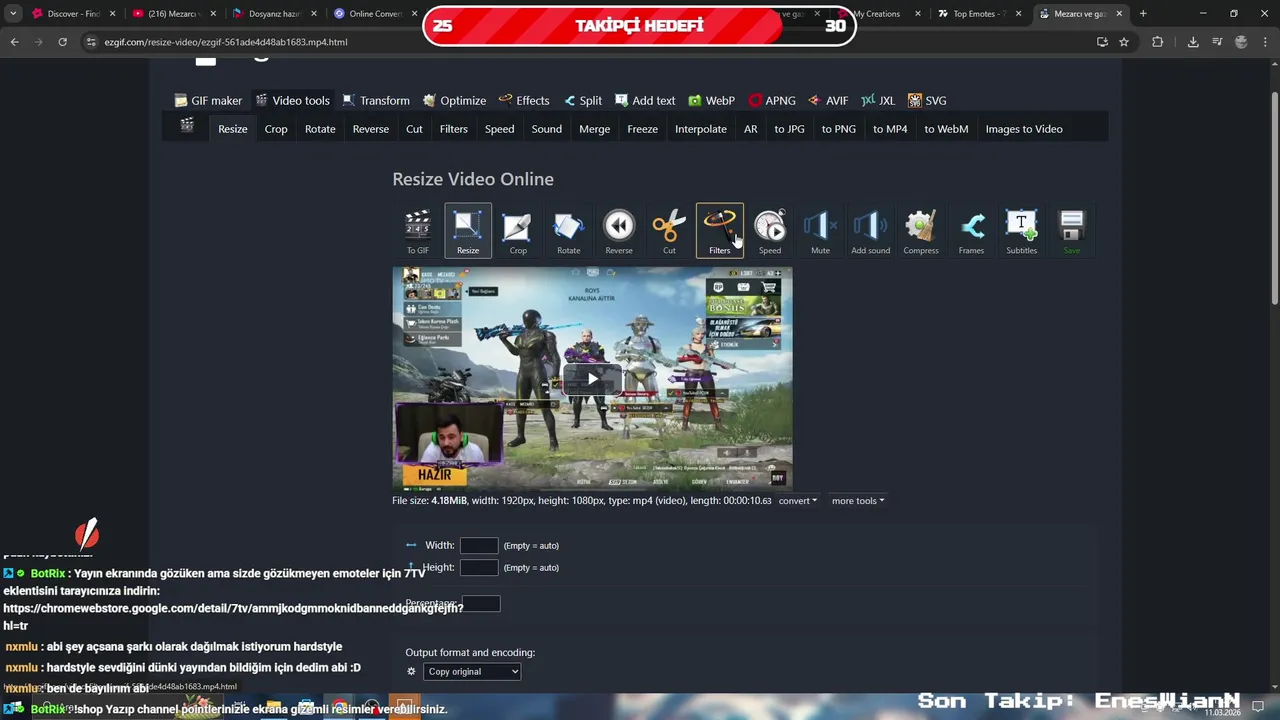Open the Compress tool icon
The width and height of the screenshot is (1280, 720).
921,231
